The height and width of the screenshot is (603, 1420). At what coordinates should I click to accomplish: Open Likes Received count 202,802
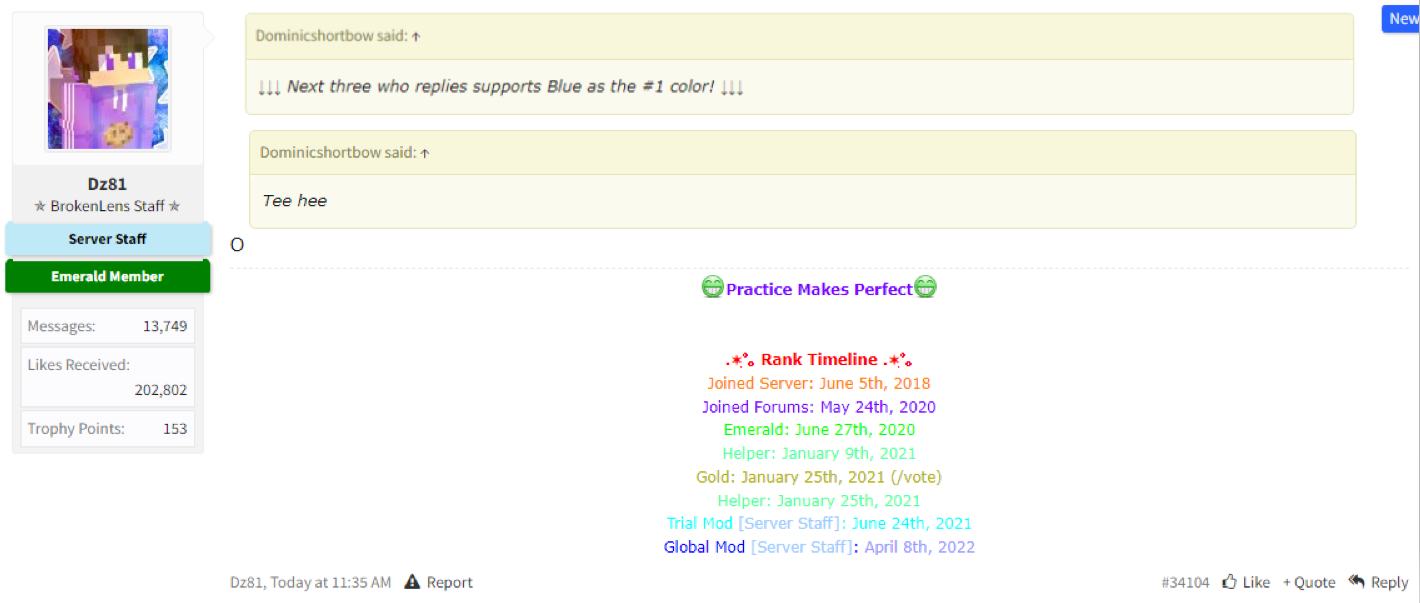(x=161, y=390)
